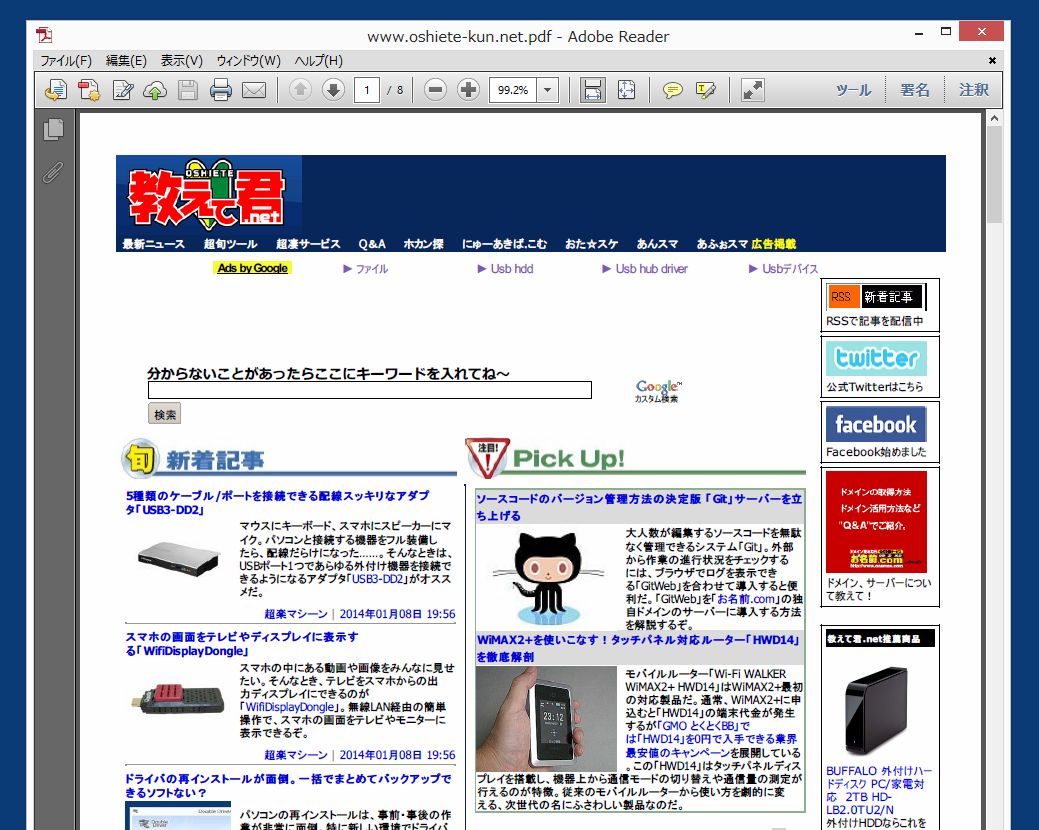Click the vertical scrollbar up arrow

pos(994,119)
